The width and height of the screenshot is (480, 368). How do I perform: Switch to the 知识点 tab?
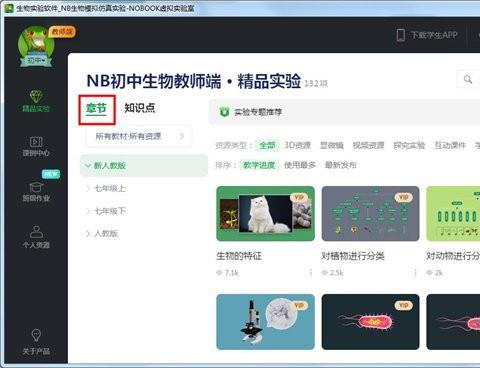[140, 108]
